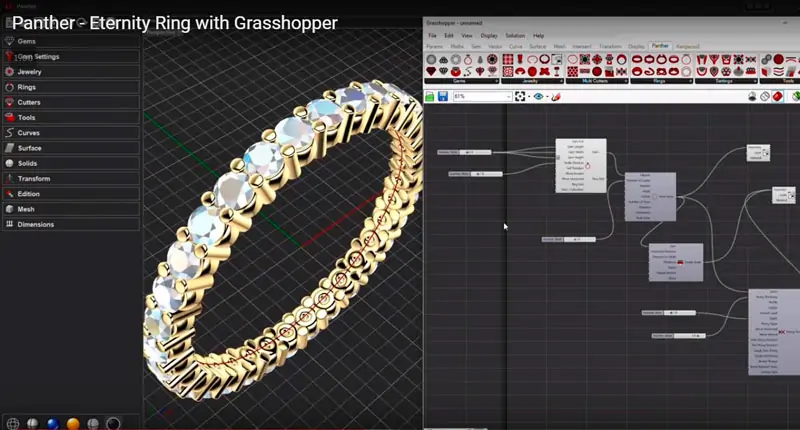800x430 pixels.
Task: Expand the Jewelry ribbon group
Action: tap(532, 81)
